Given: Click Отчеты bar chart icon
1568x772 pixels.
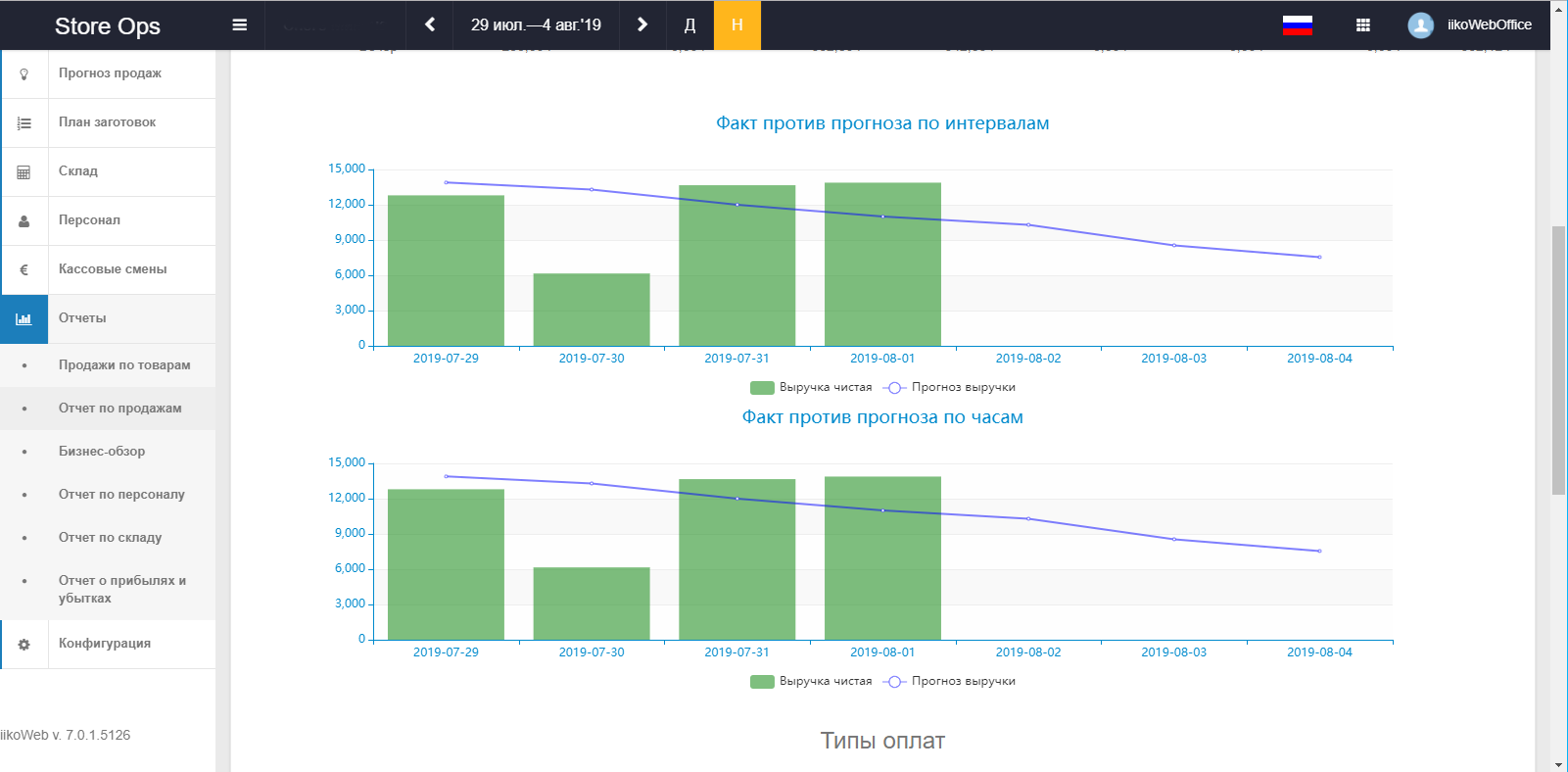Looking at the screenshot, I should (x=24, y=319).
